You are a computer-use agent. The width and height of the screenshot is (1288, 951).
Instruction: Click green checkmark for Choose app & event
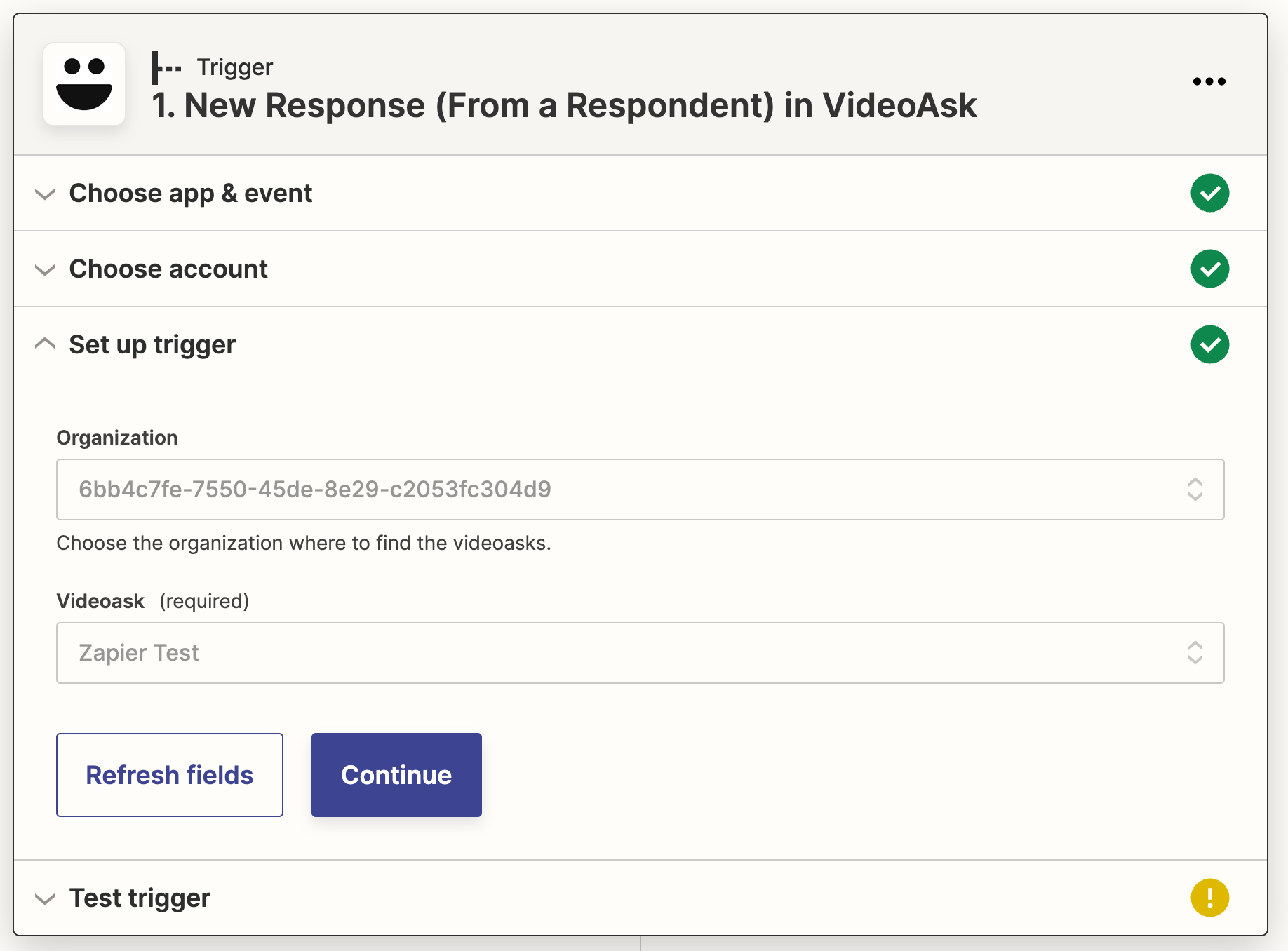click(1209, 193)
